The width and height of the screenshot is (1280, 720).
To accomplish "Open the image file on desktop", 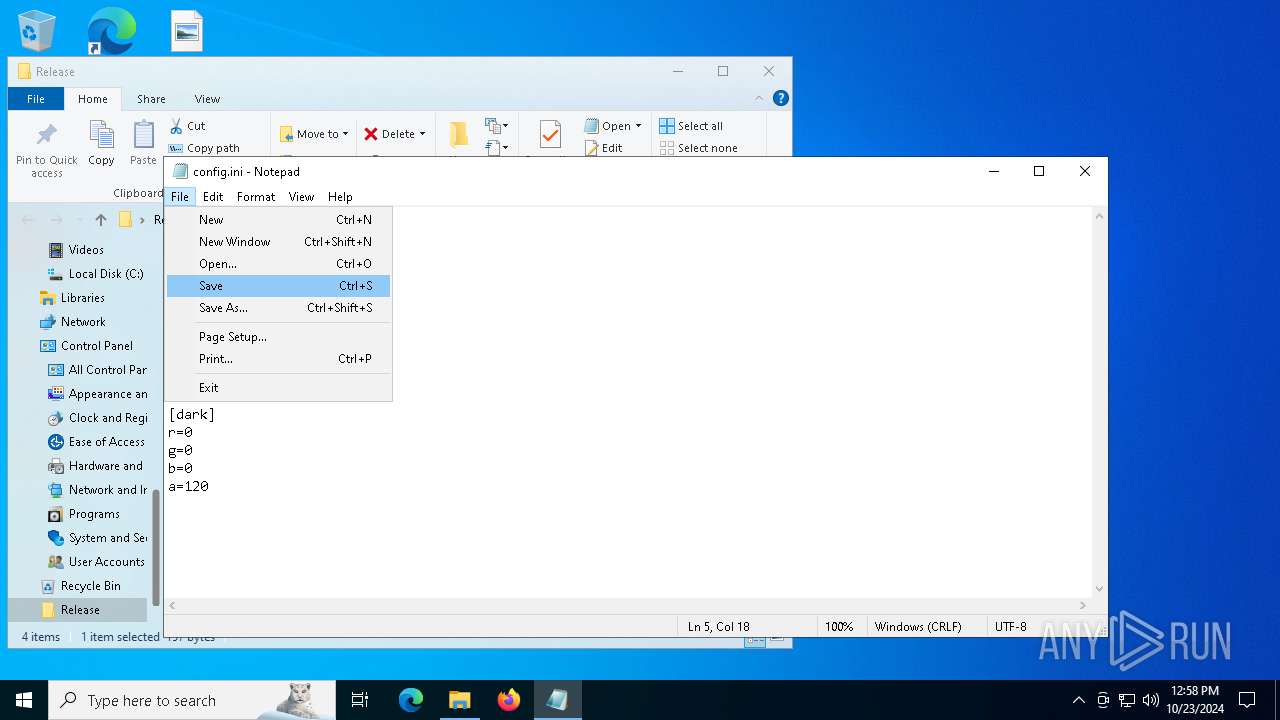I will coord(187,31).
